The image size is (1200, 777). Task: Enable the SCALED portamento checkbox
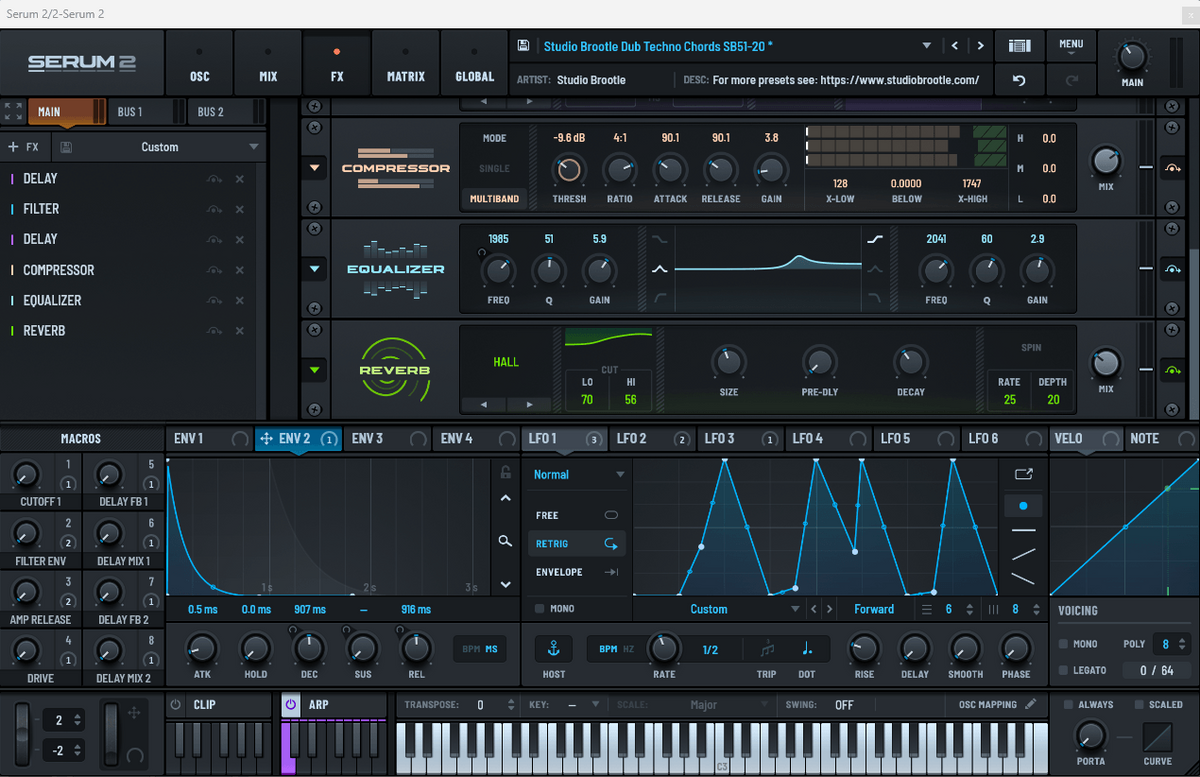coord(1138,704)
